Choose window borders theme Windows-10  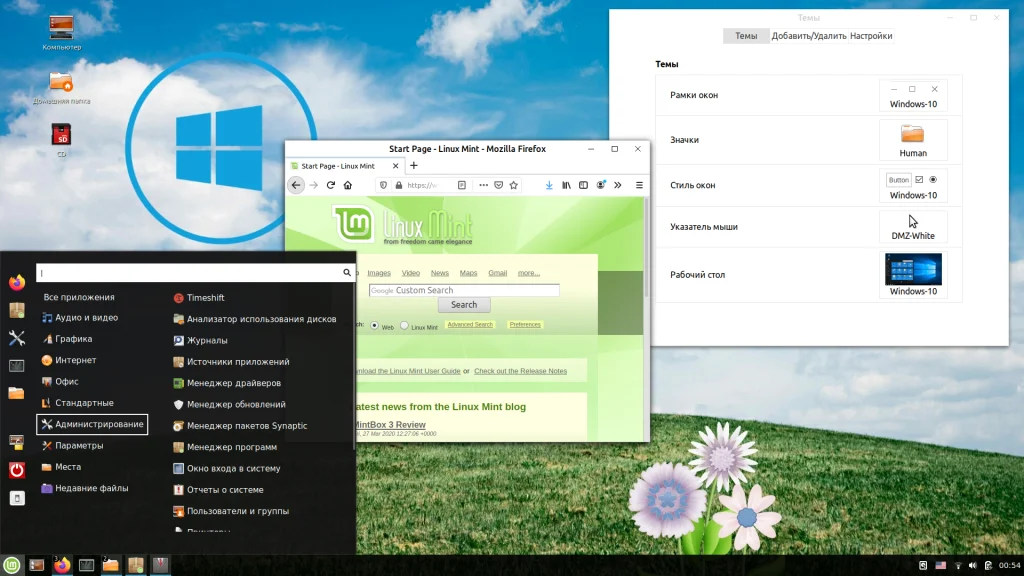(x=913, y=95)
